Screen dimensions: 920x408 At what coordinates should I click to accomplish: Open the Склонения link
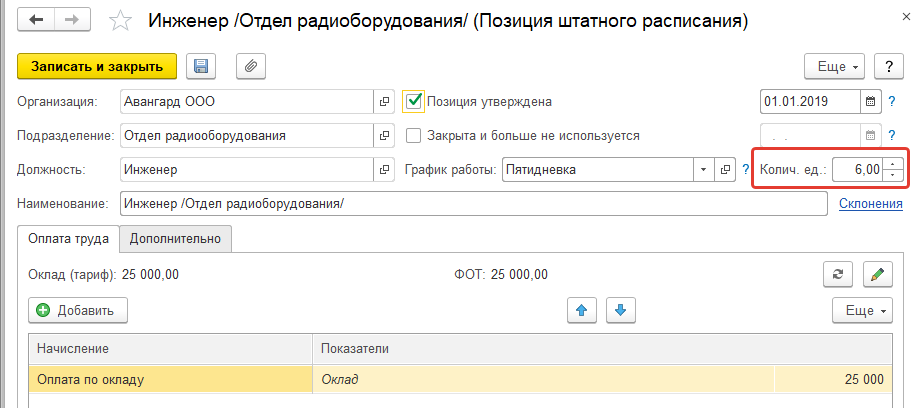(870, 204)
